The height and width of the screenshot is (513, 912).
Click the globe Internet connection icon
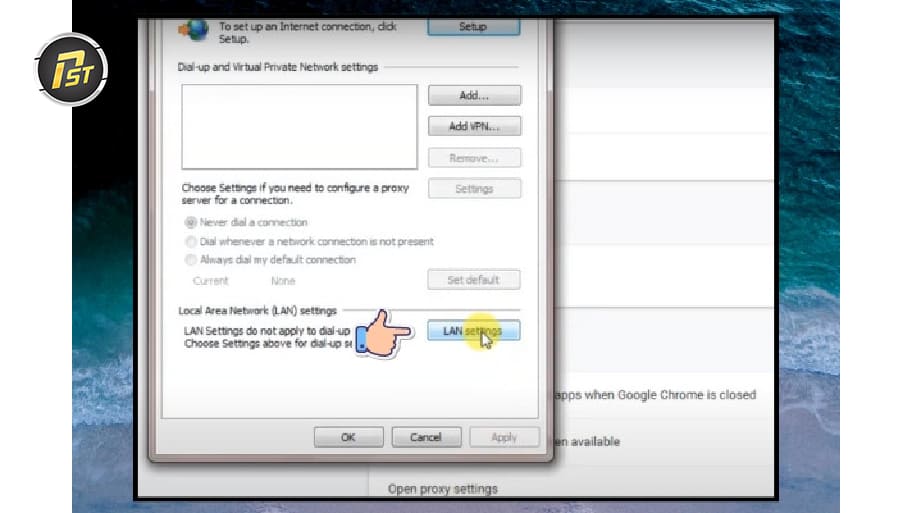194,30
